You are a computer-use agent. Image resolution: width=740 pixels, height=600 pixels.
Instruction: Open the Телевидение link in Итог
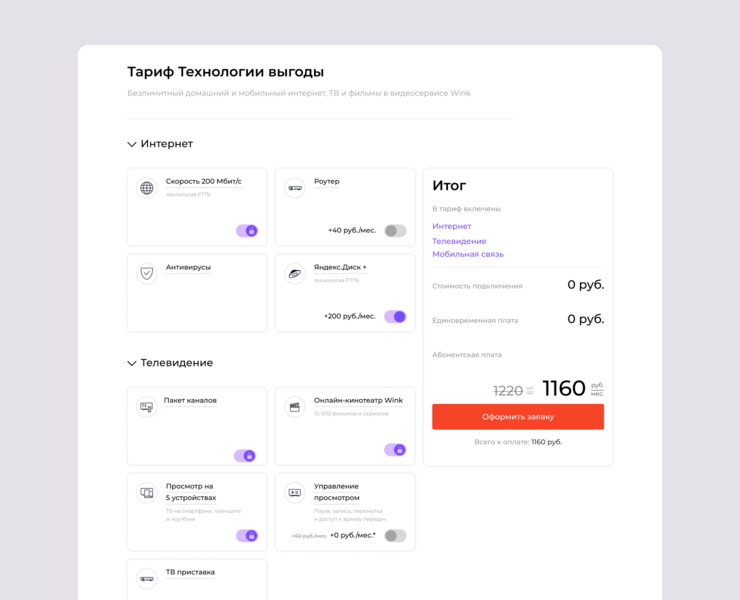tap(459, 241)
